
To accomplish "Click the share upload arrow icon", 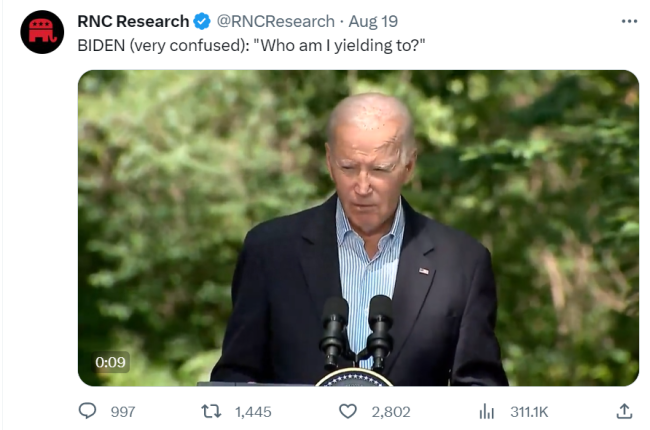I will [x=624, y=411].
